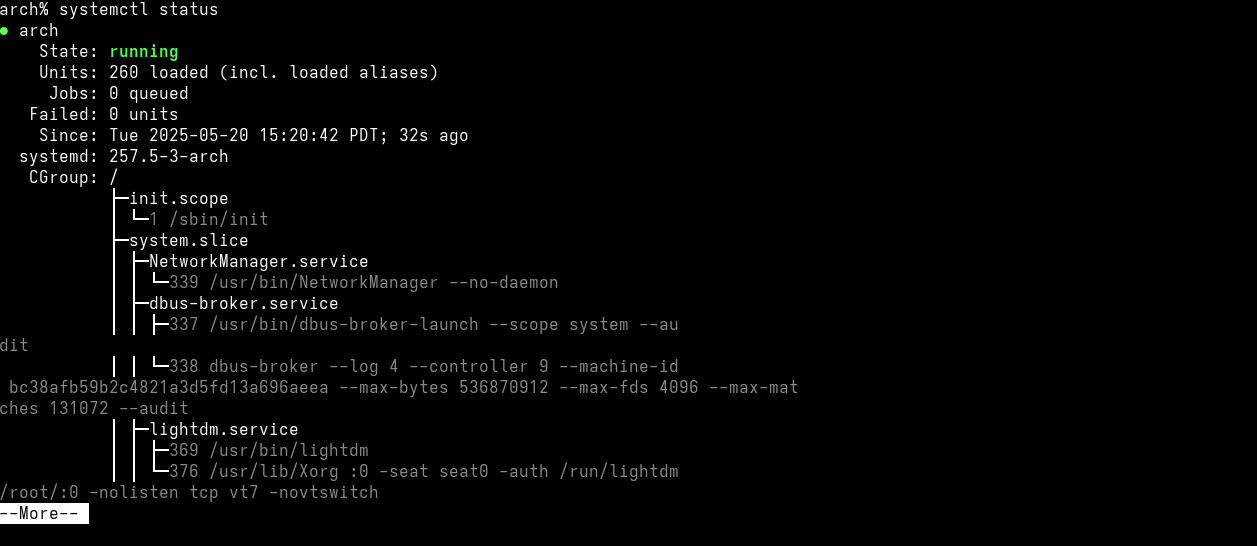
Task: Click the PID 339 NetworkManager process line
Action: point(363,282)
